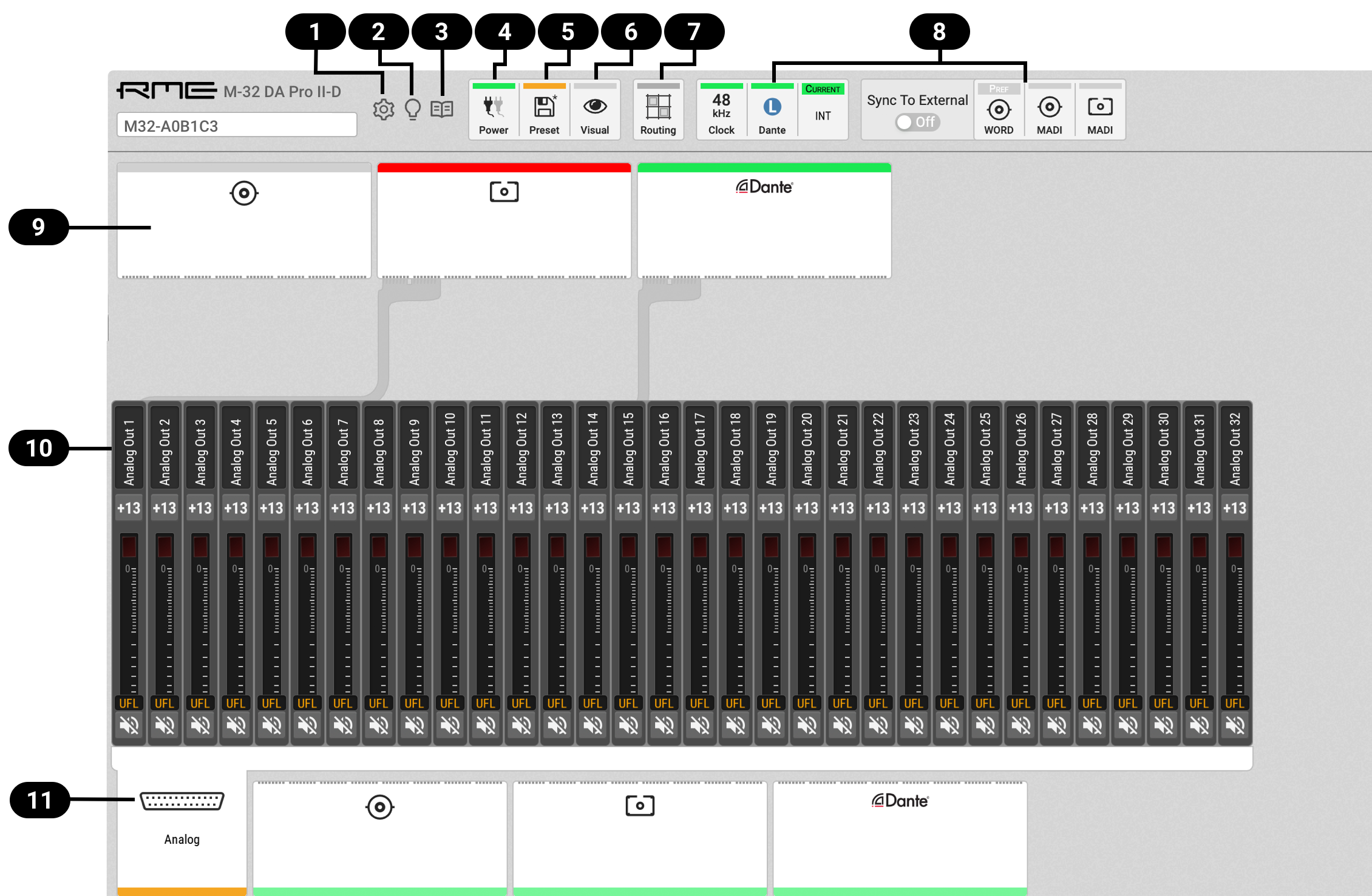
Task: Click the RME logo
Action: click(166, 90)
